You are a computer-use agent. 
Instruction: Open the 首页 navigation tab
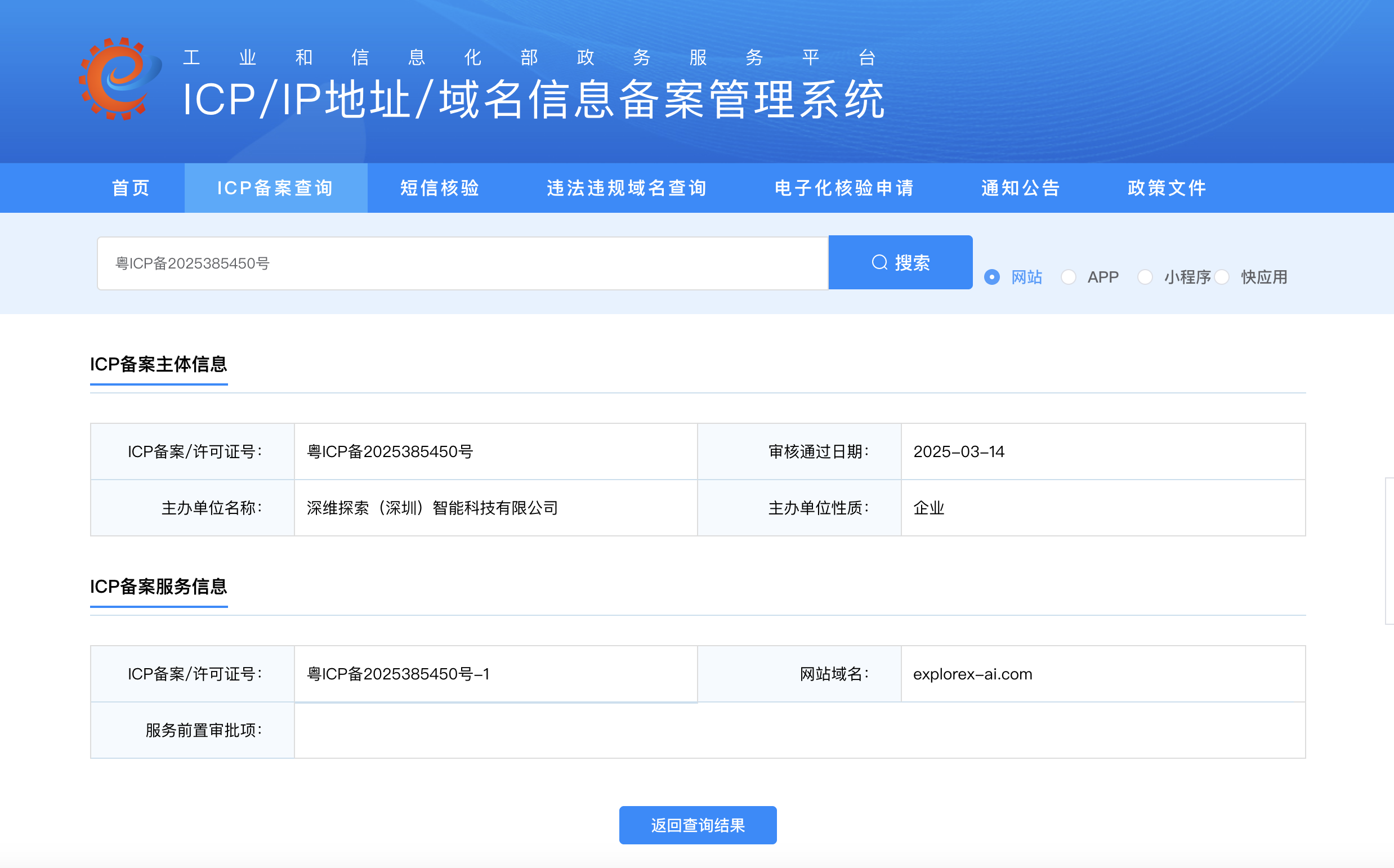131,189
